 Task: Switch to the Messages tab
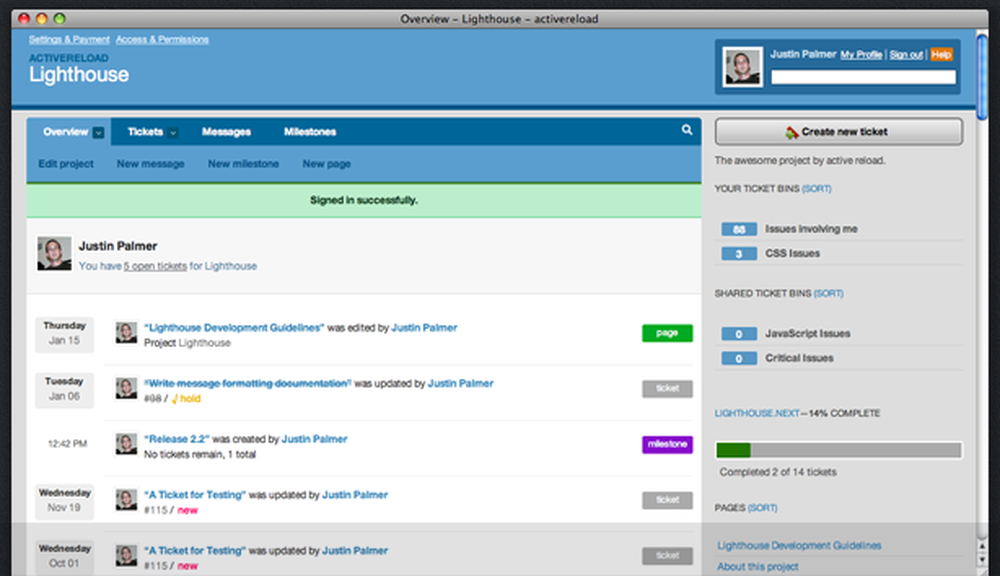(x=226, y=132)
